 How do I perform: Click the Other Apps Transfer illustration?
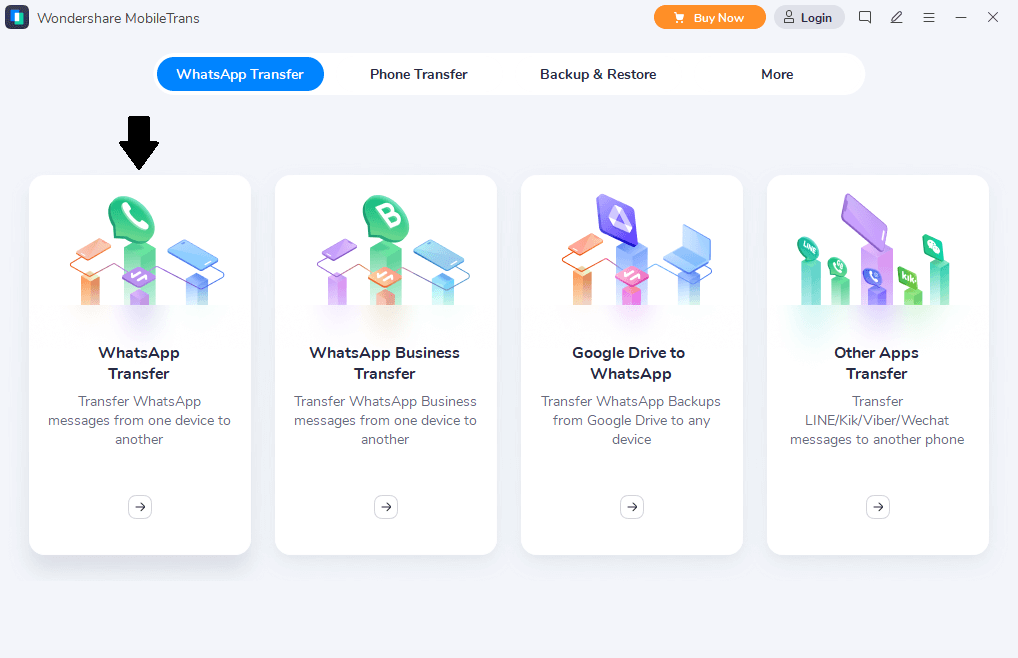pos(873,249)
